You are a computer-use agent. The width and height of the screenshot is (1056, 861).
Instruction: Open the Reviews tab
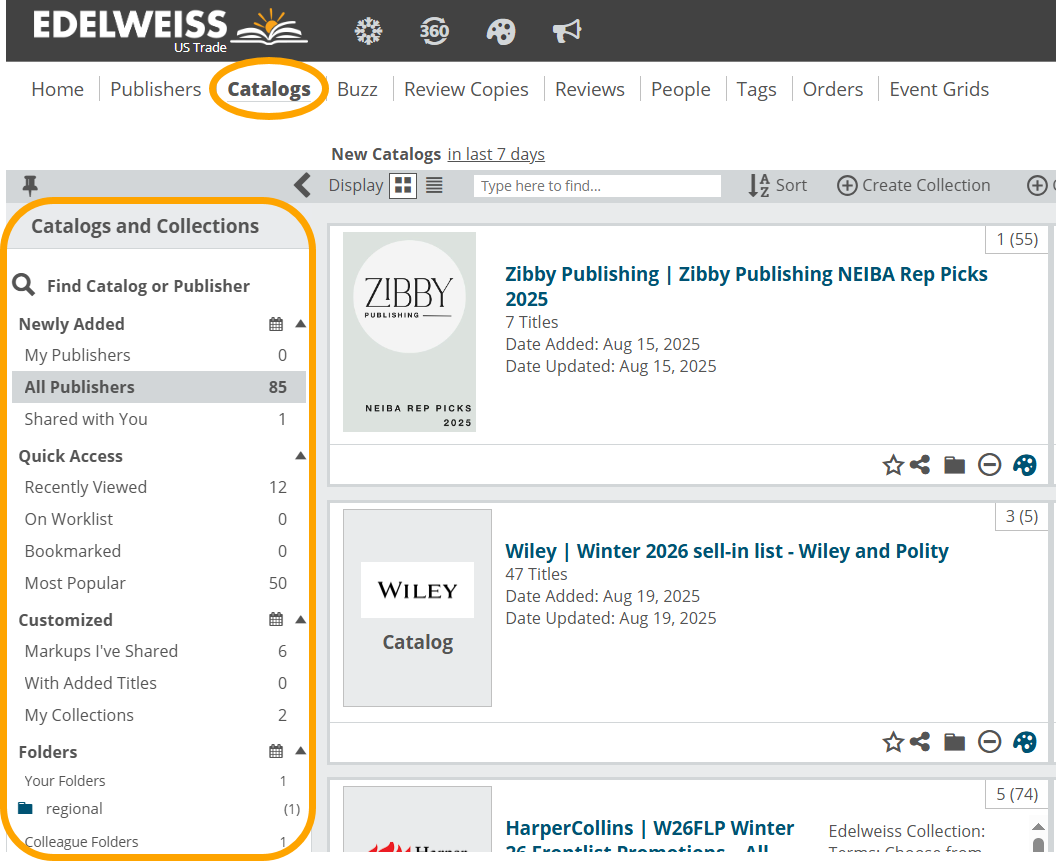pyautogui.click(x=589, y=89)
